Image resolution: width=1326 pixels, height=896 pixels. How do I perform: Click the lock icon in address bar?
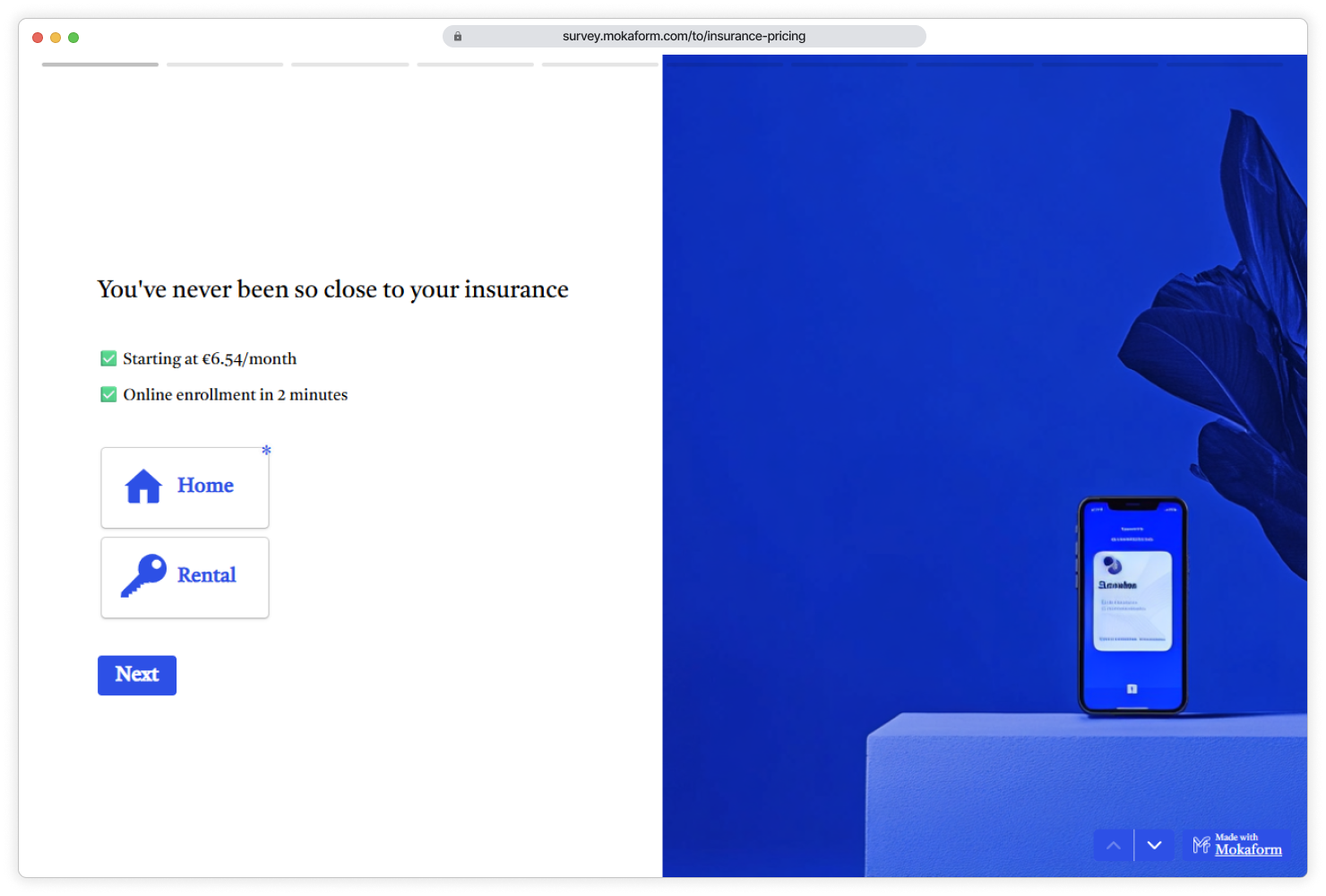pyautogui.click(x=458, y=37)
